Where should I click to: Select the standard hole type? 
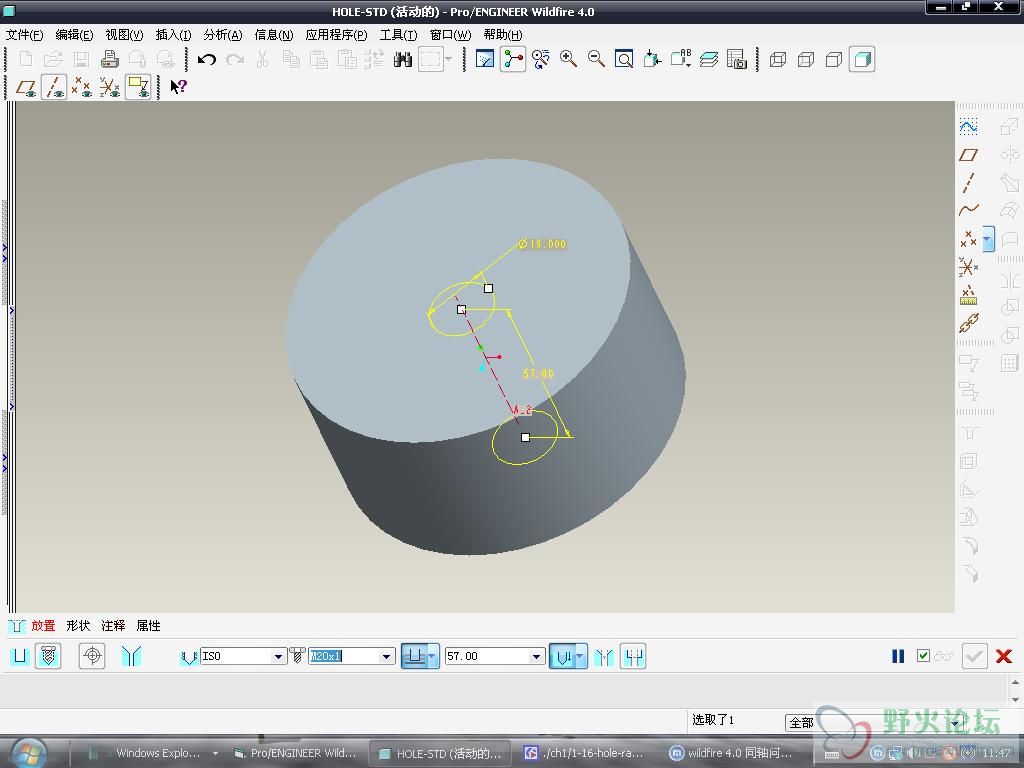pyautogui.click(x=48, y=656)
